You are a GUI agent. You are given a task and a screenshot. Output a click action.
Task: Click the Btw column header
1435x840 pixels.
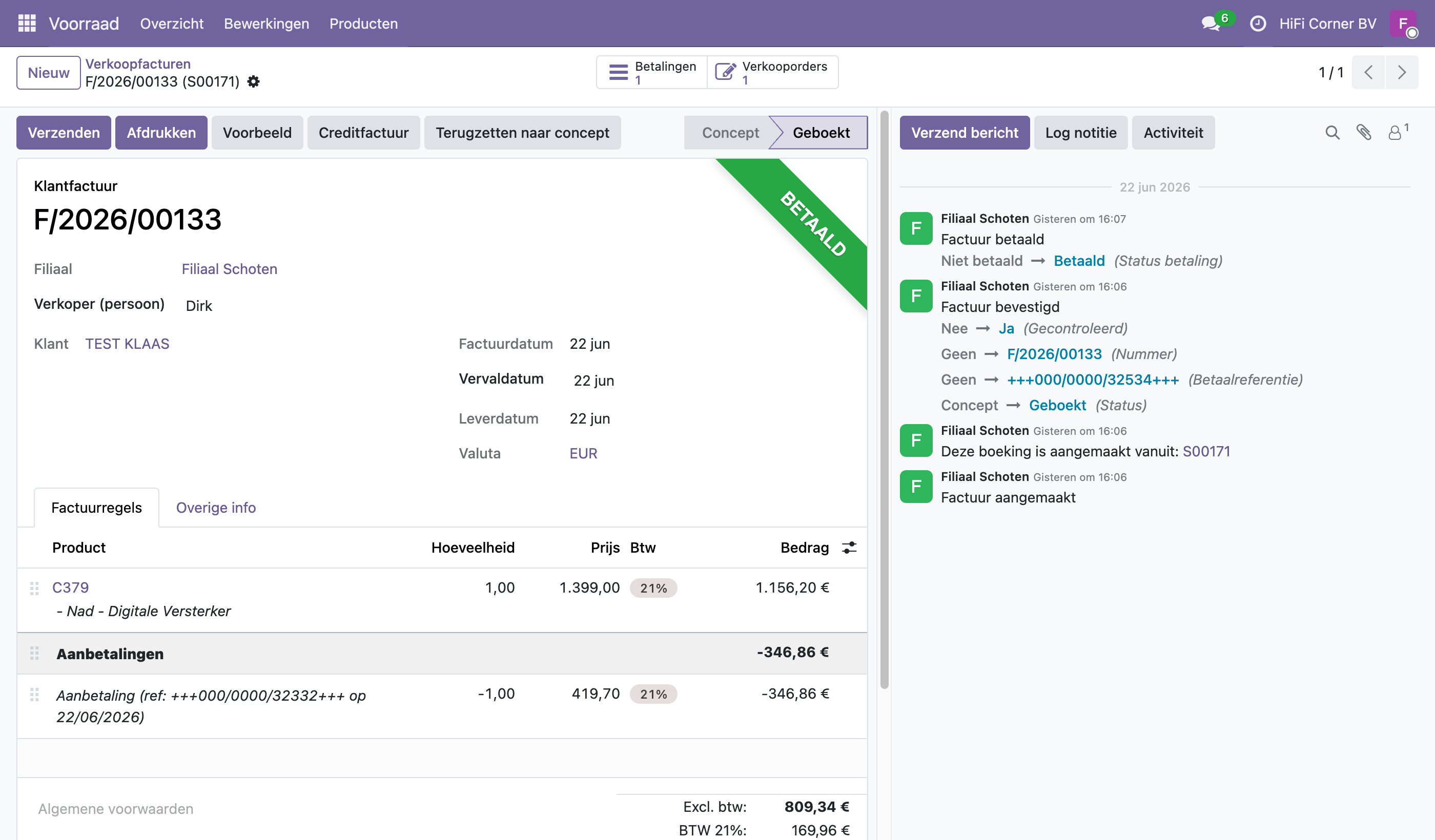pyautogui.click(x=642, y=548)
